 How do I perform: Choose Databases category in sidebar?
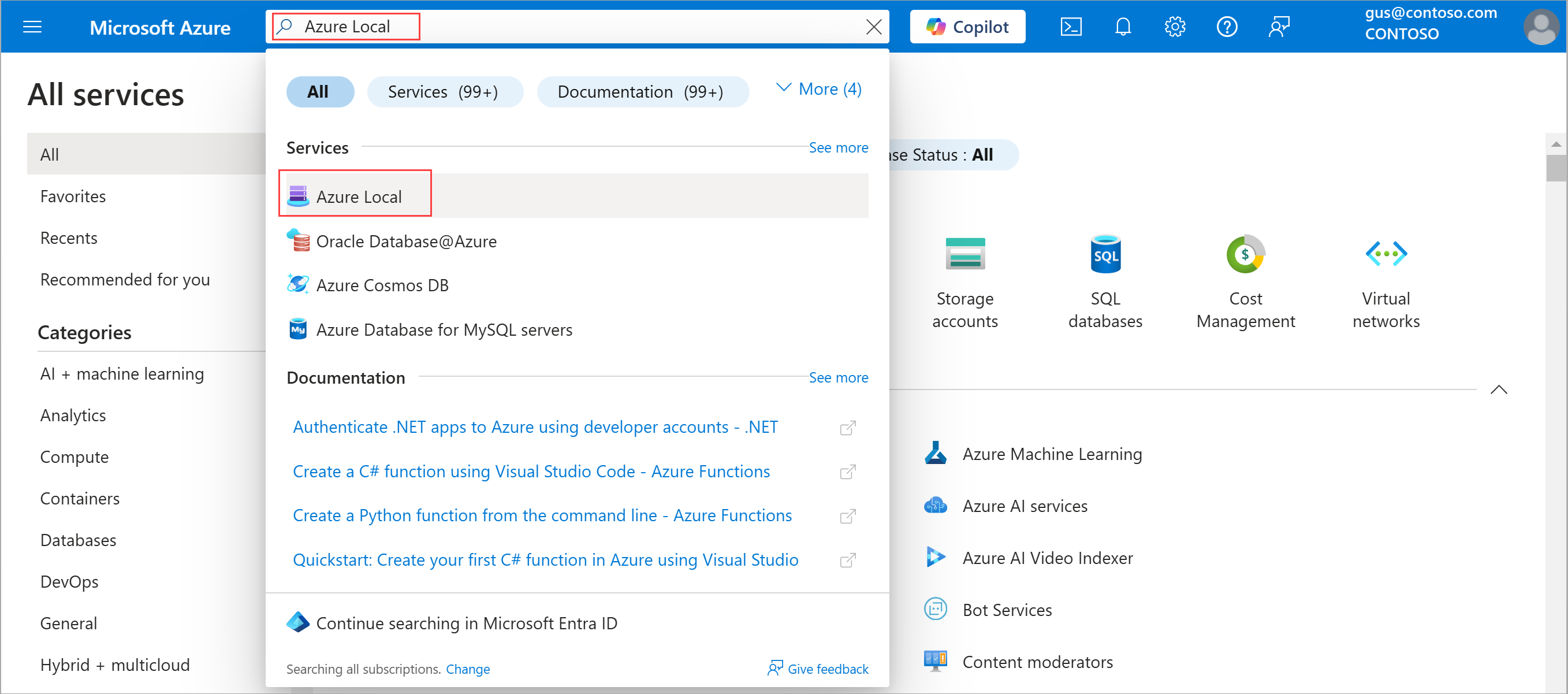tap(78, 540)
